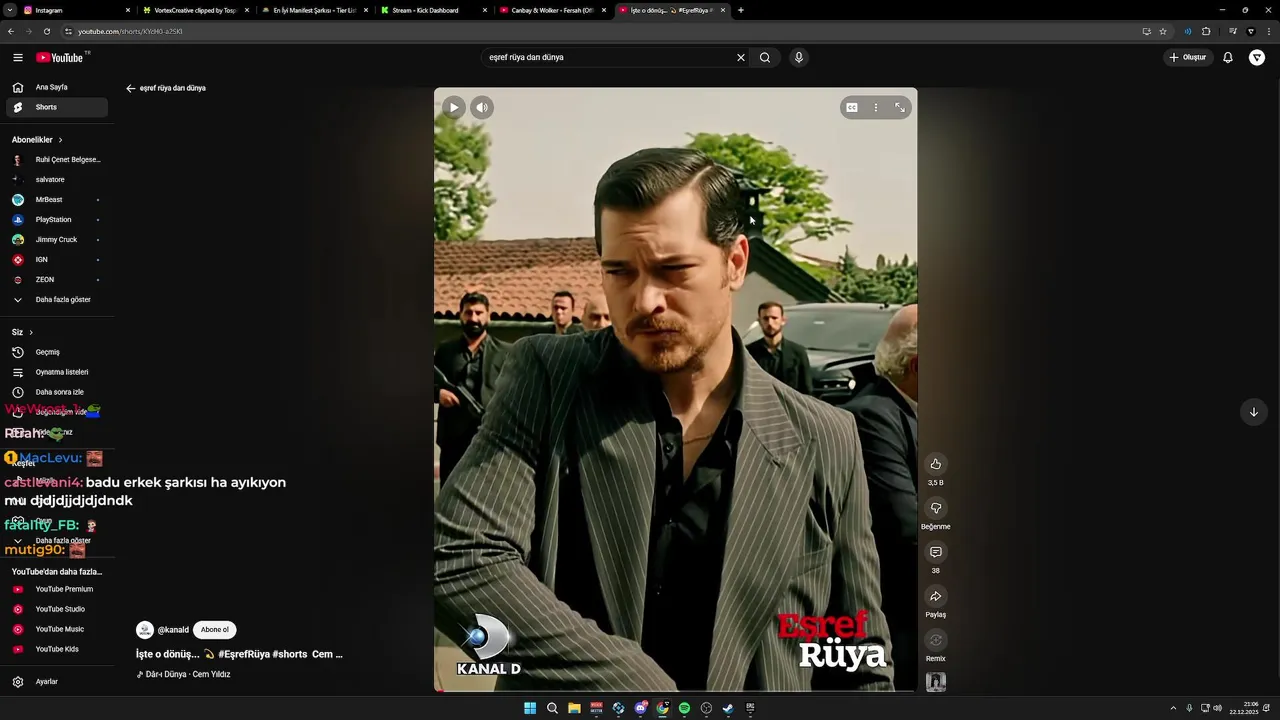Open PlayStation channel subscription
The image size is (1280, 720).
click(x=57, y=220)
